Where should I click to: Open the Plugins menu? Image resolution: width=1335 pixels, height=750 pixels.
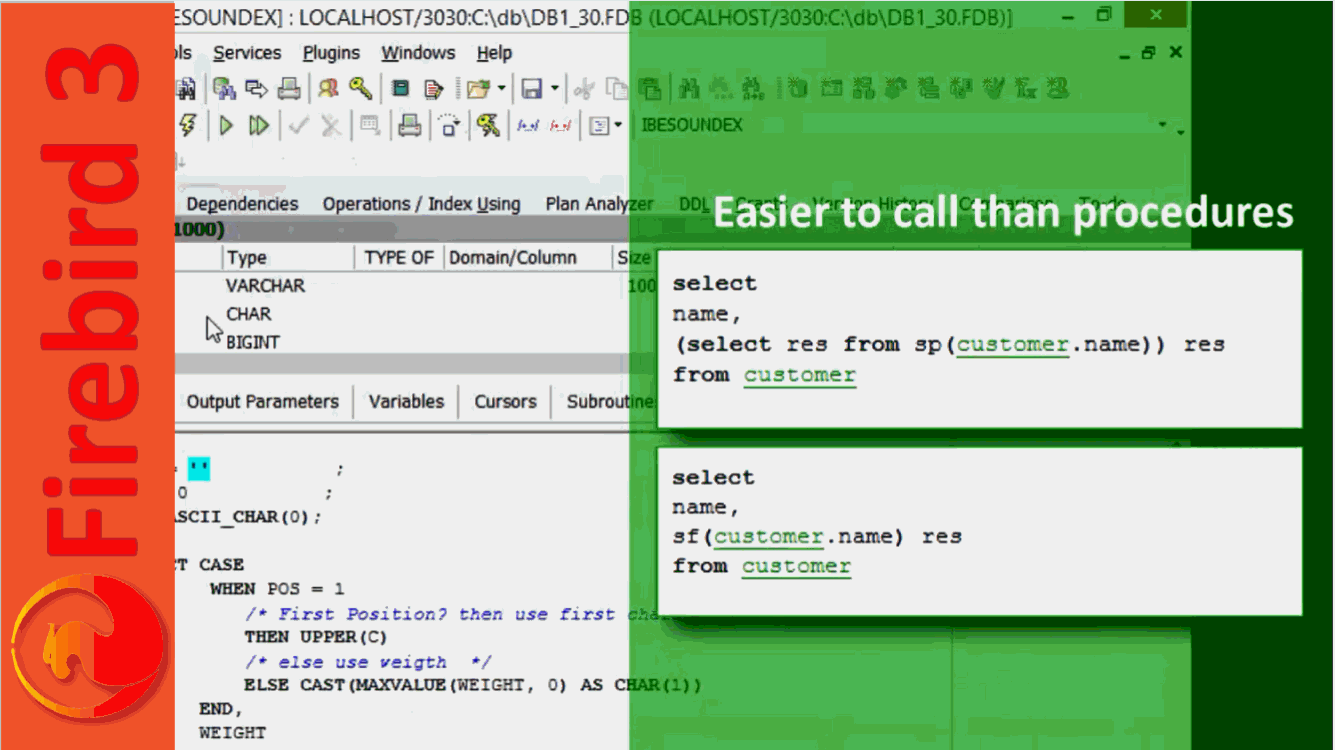click(x=331, y=53)
